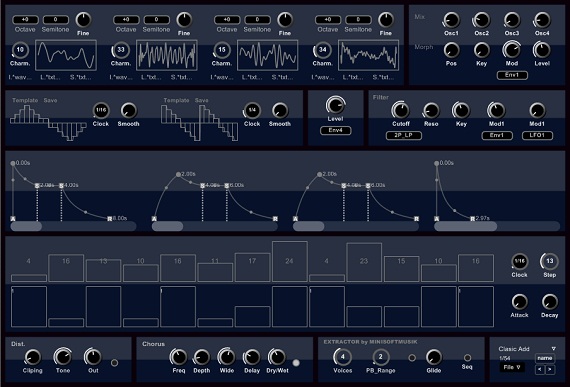Click the Charm. knob showing 33
570x387 pixels.
click(x=121, y=50)
